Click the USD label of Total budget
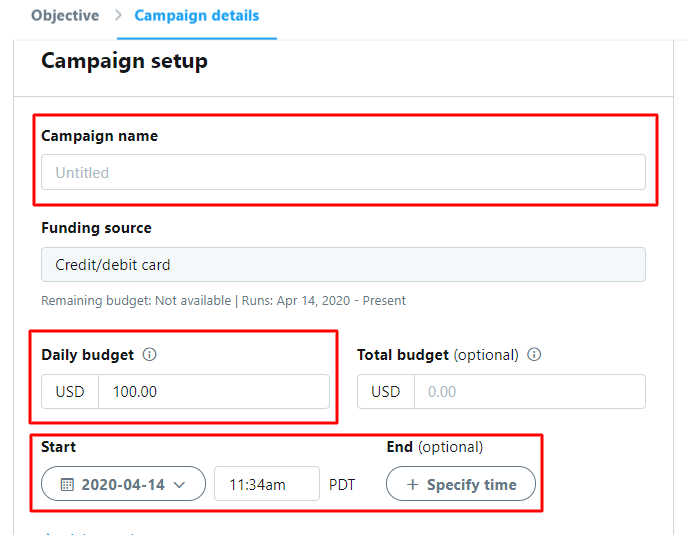The image size is (688, 535). (x=386, y=391)
